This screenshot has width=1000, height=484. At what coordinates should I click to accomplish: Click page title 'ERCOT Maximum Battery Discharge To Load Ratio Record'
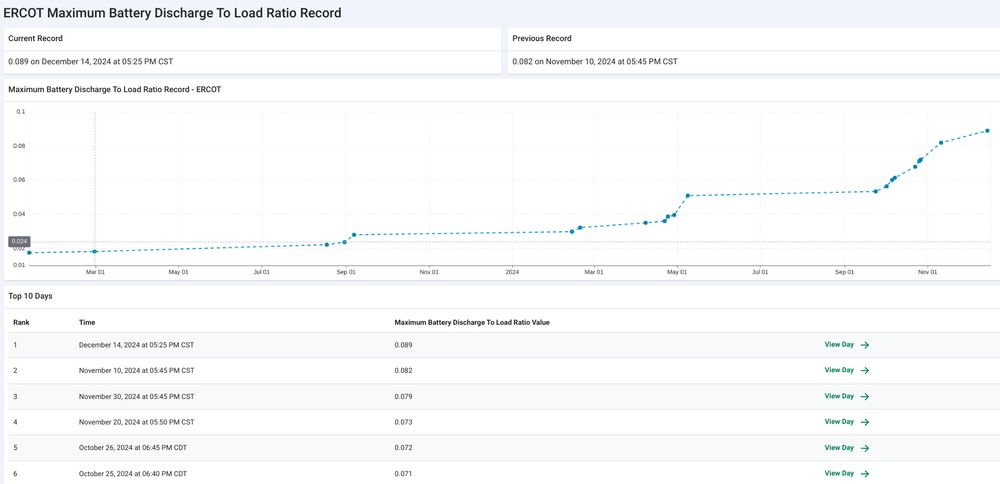tap(172, 13)
